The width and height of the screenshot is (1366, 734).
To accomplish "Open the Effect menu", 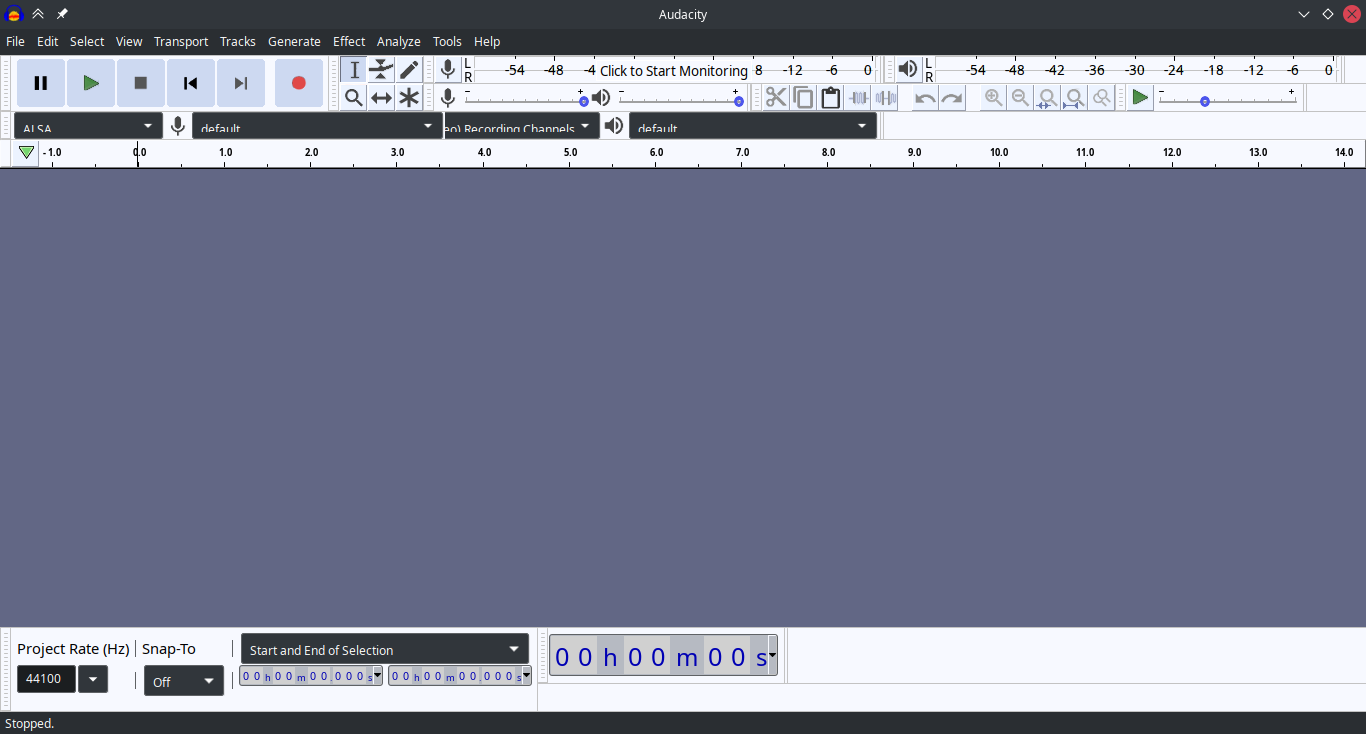I will (349, 41).
